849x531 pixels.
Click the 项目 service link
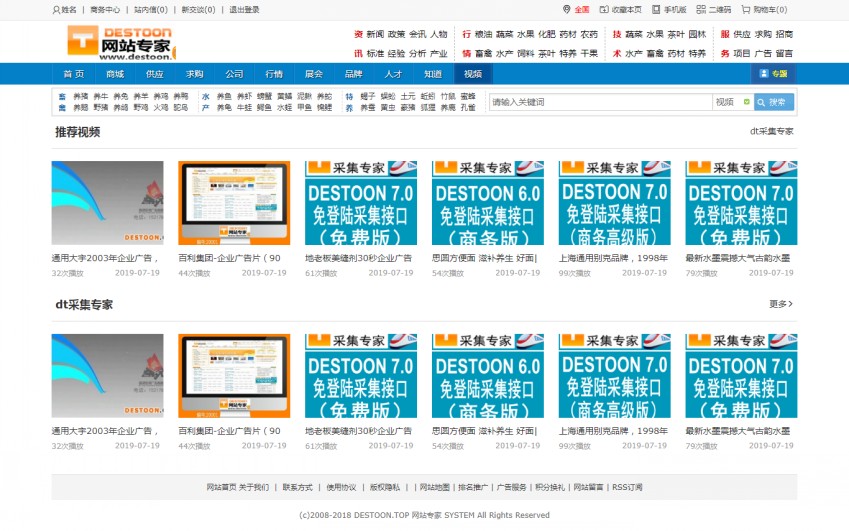point(742,54)
